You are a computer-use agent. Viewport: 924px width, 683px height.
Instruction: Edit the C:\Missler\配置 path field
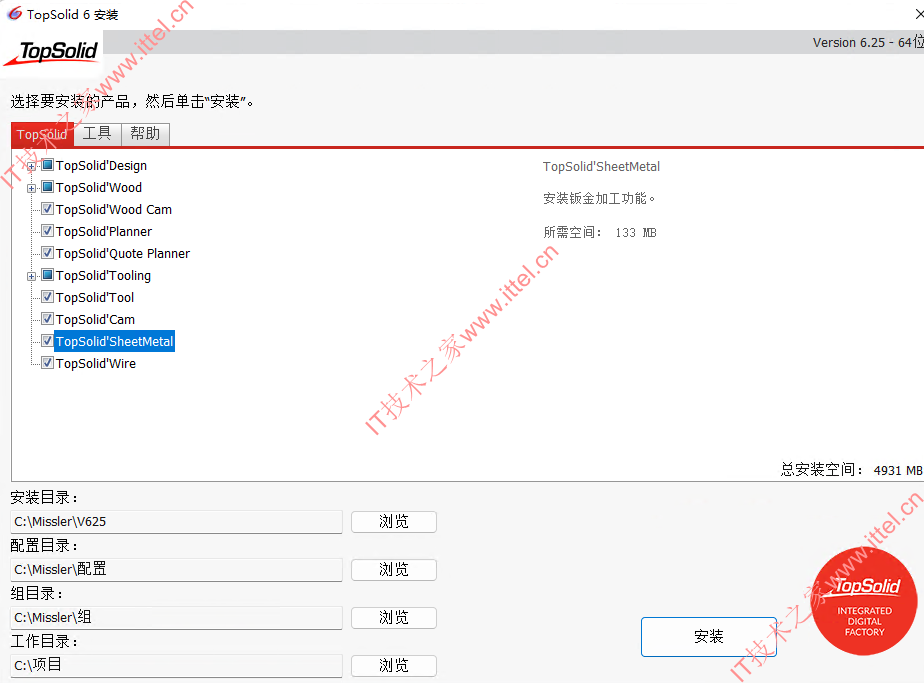point(176,569)
